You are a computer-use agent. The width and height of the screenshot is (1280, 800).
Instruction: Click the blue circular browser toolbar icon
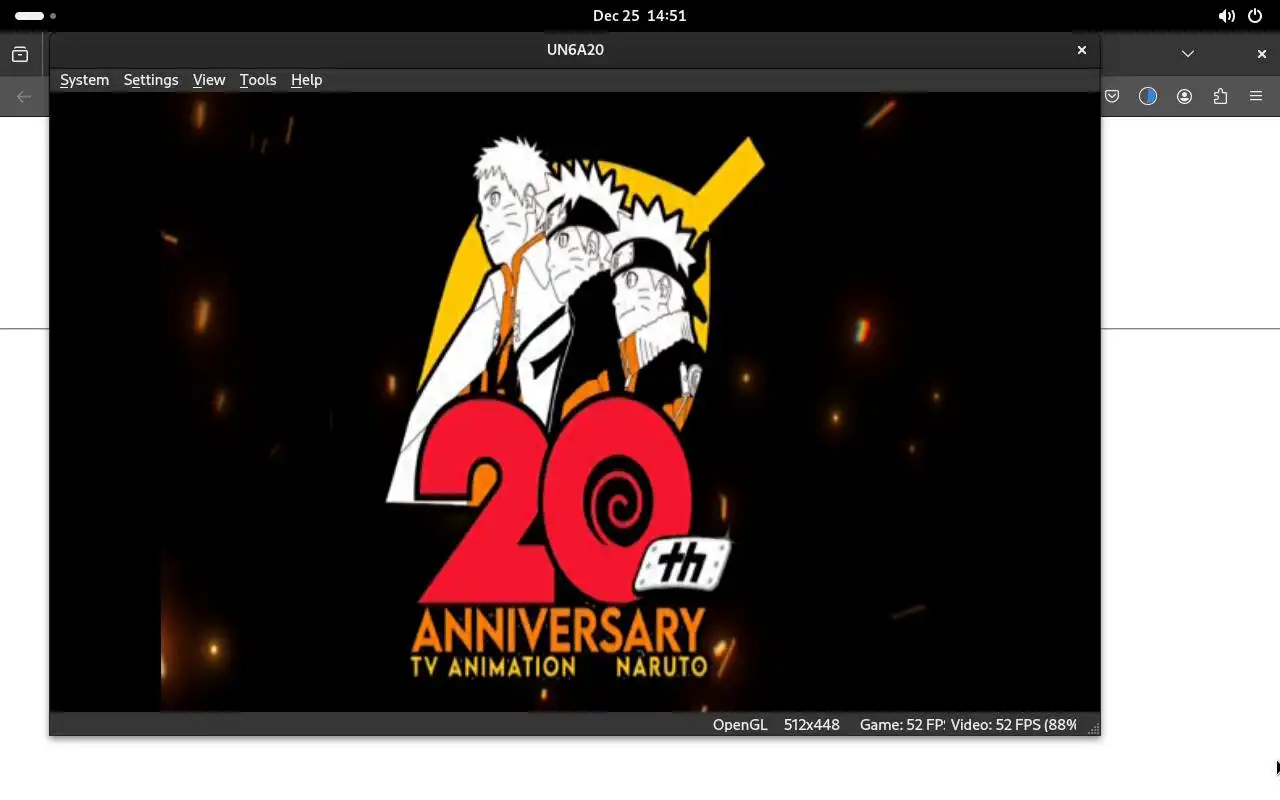(x=1148, y=96)
